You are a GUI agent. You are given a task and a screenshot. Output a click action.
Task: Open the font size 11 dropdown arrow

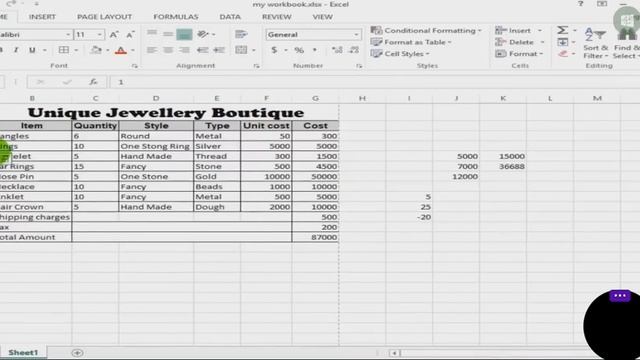[x=100, y=35]
